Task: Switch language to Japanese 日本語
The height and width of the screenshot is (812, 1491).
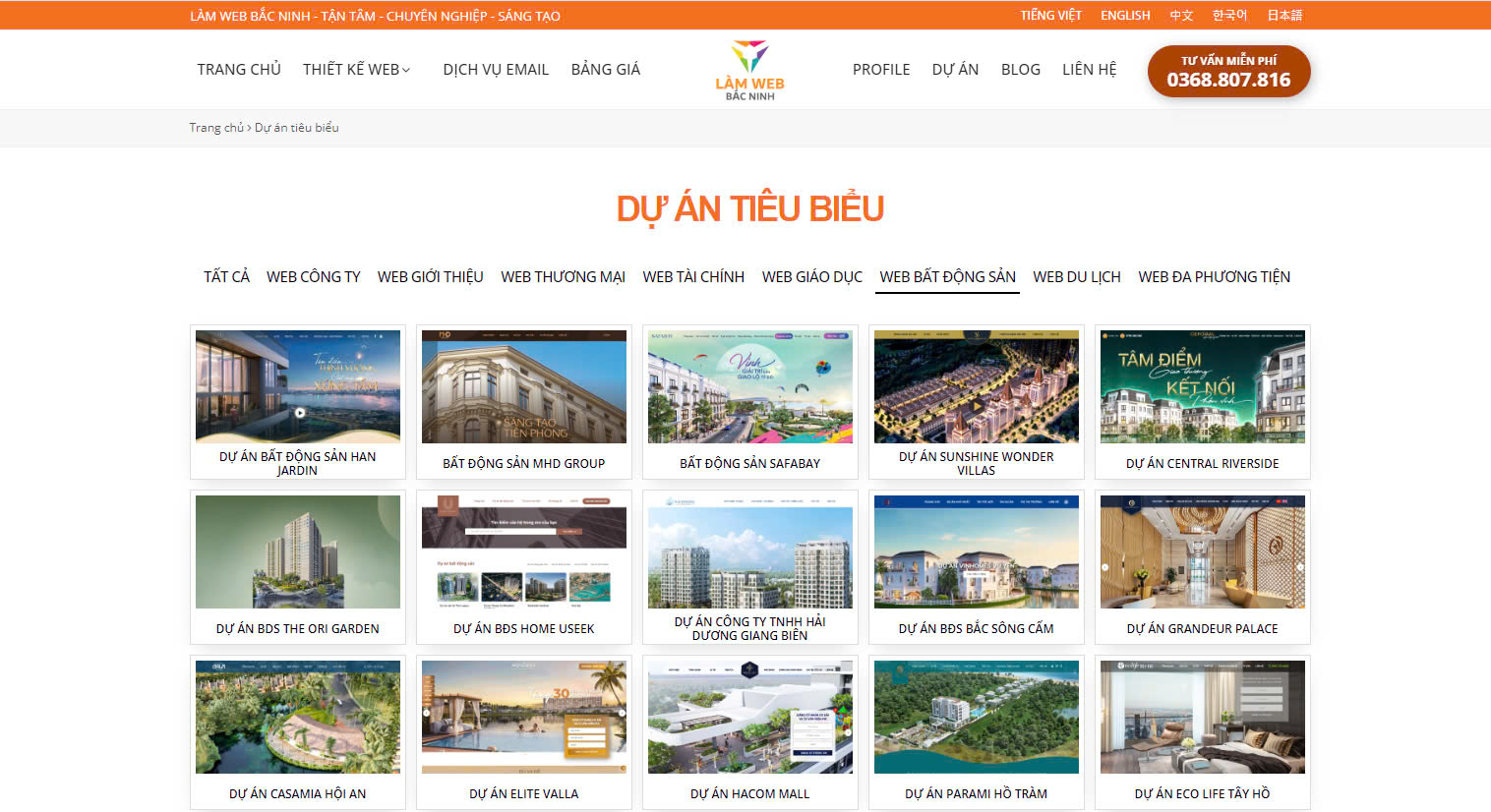Action: tap(1284, 16)
